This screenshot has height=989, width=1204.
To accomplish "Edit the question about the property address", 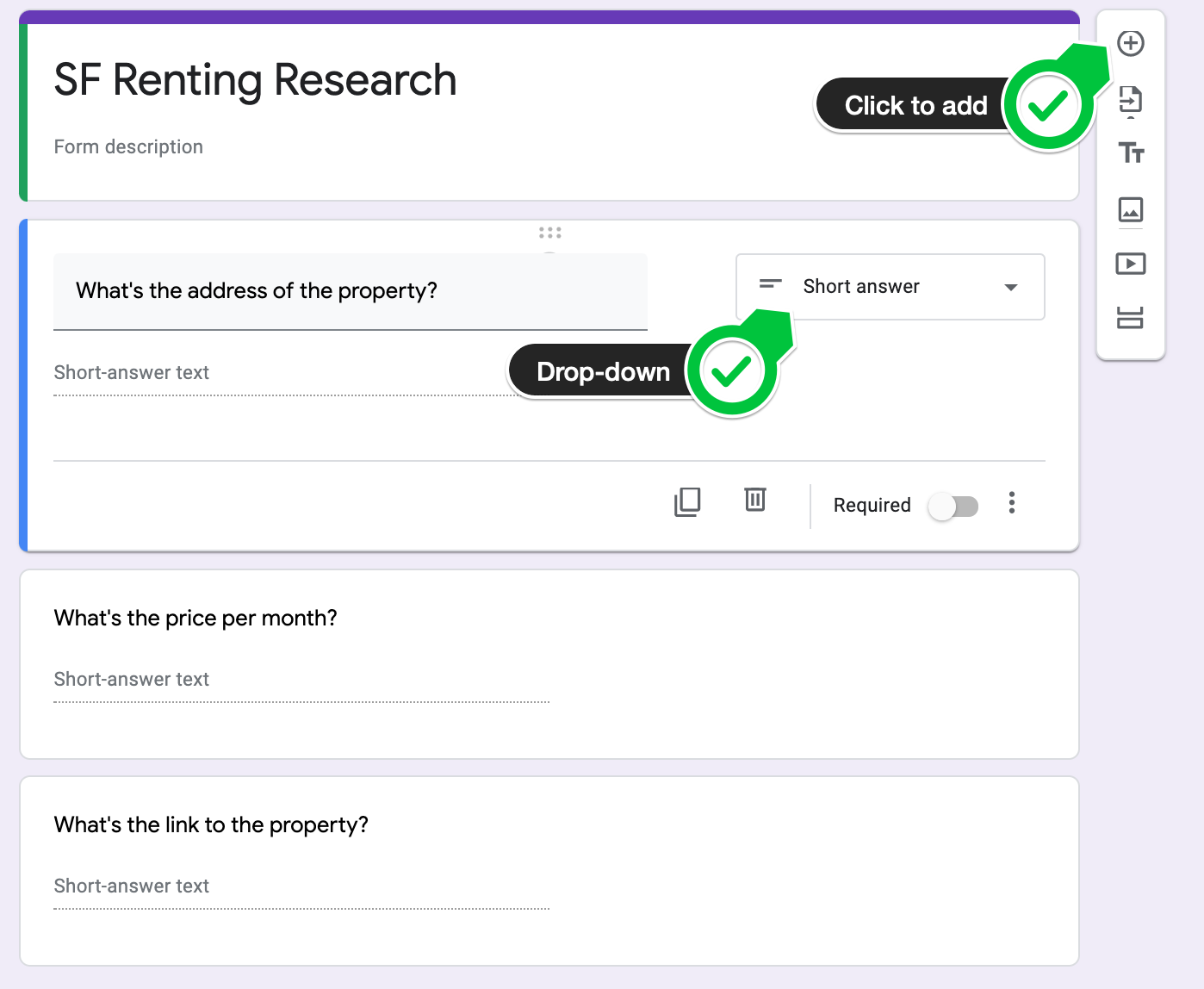I will [258, 291].
